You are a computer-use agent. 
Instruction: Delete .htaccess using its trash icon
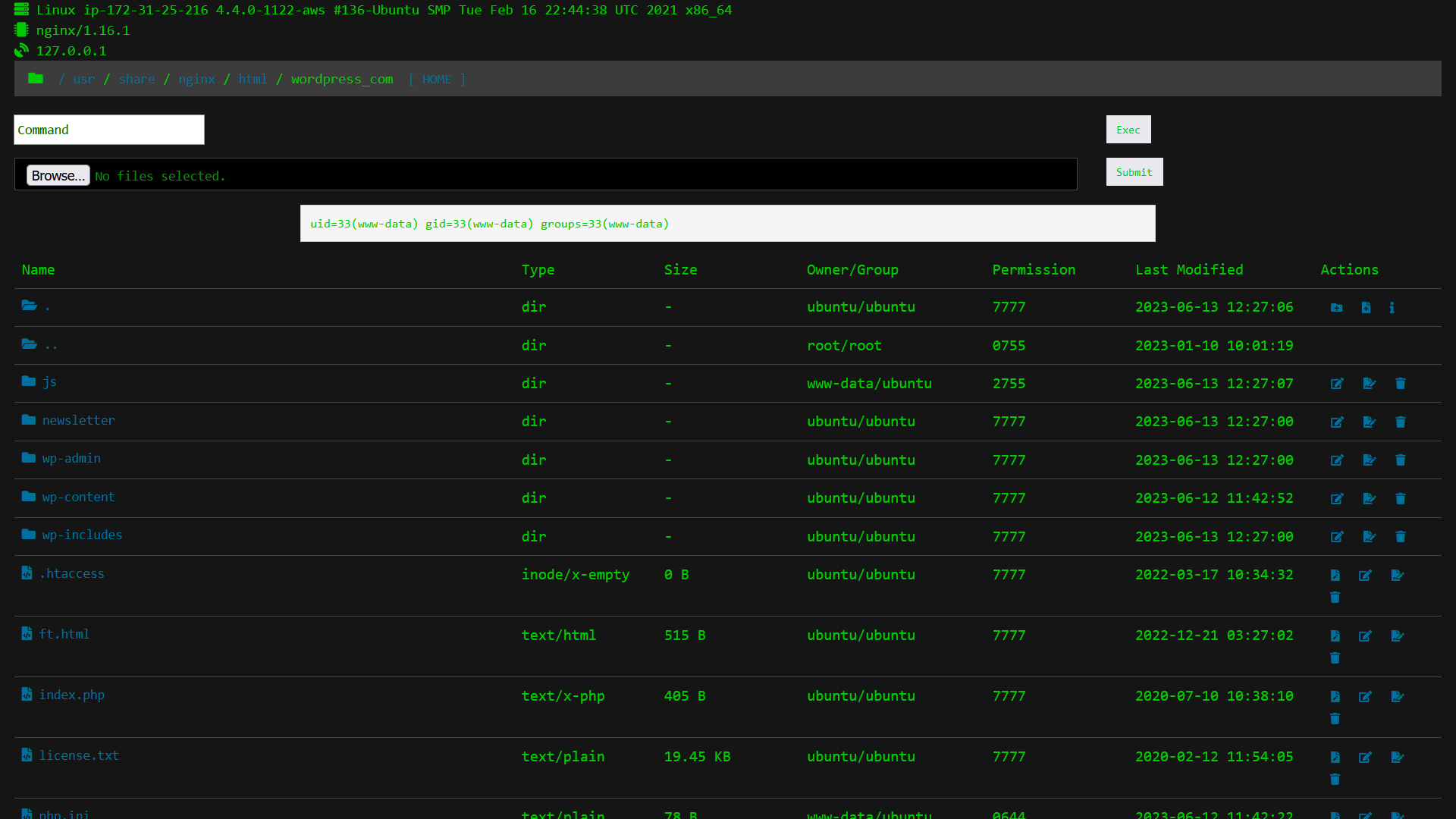coord(1335,598)
